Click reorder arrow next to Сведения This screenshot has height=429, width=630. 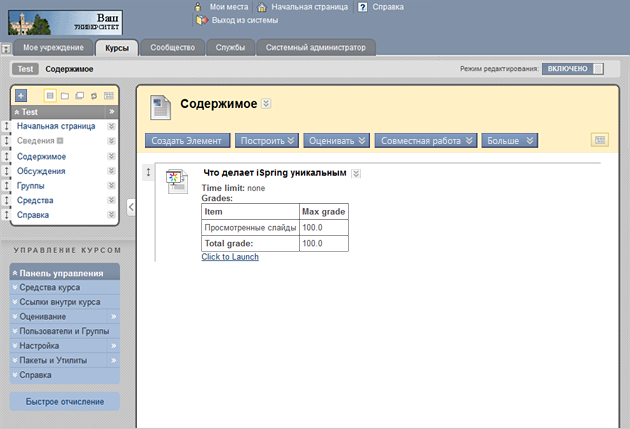6,141
